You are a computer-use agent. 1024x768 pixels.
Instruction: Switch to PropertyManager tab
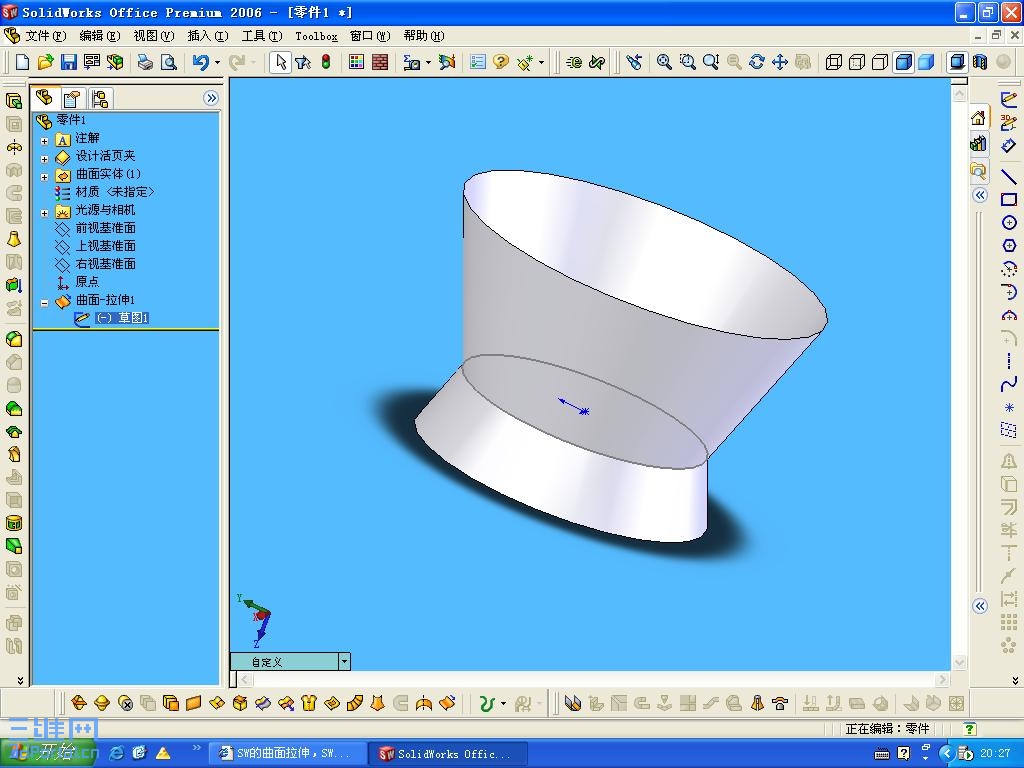71,99
